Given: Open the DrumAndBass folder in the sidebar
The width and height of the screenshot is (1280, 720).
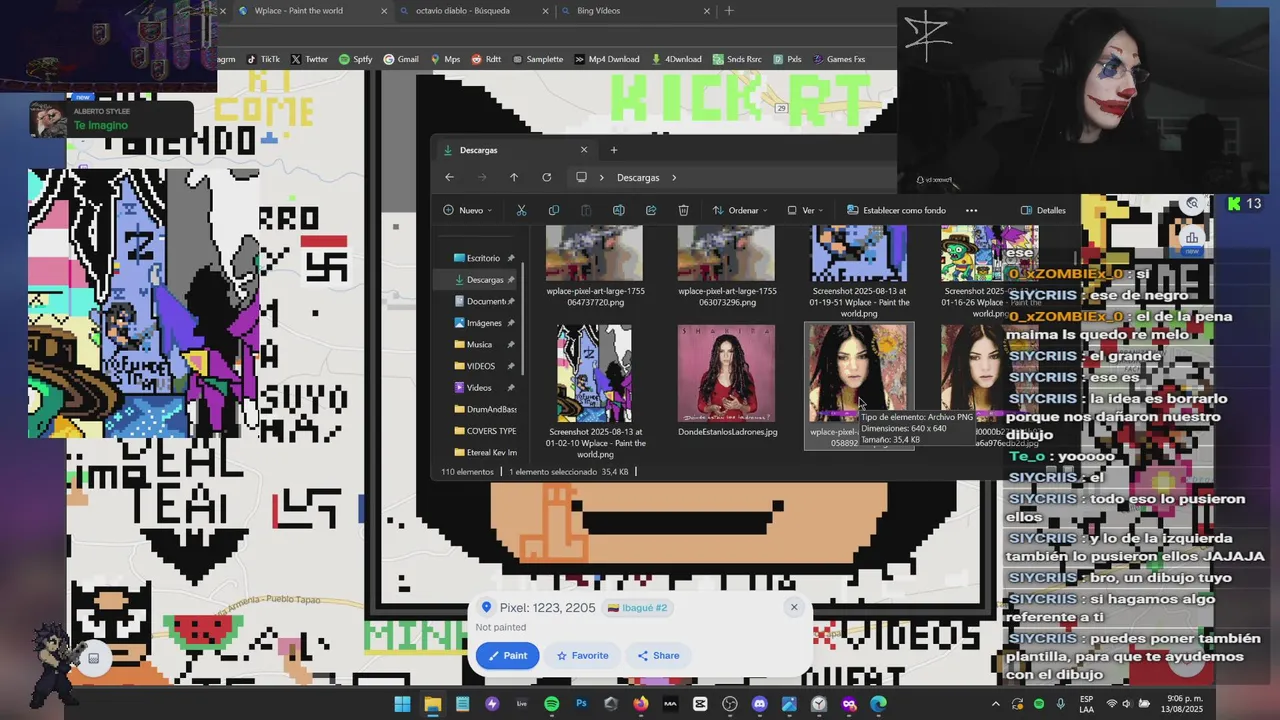Looking at the screenshot, I should coord(485,409).
